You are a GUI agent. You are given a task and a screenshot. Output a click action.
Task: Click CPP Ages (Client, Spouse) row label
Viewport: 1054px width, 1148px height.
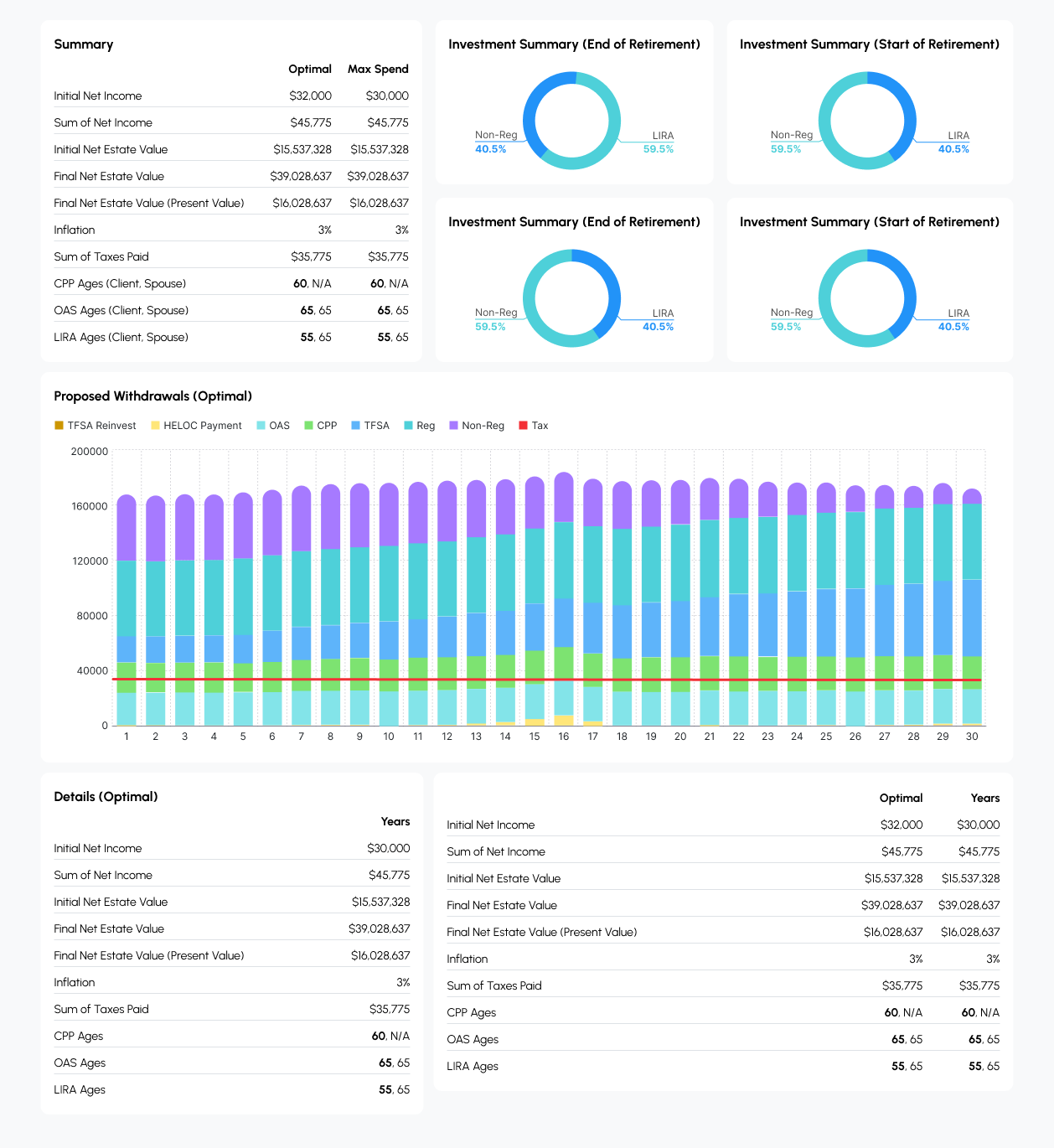click(x=120, y=283)
